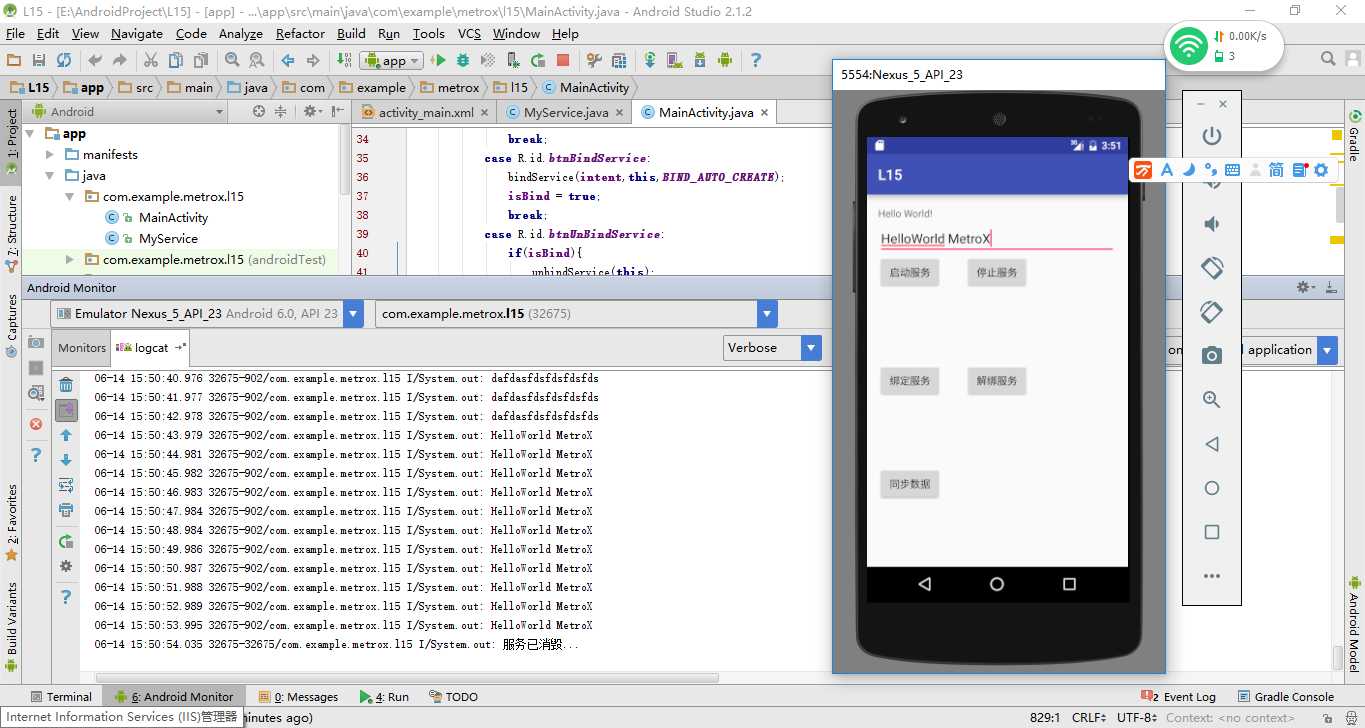Open the Build menu
The height and width of the screenshot is (728, 1365).
(x=351, y=33)
